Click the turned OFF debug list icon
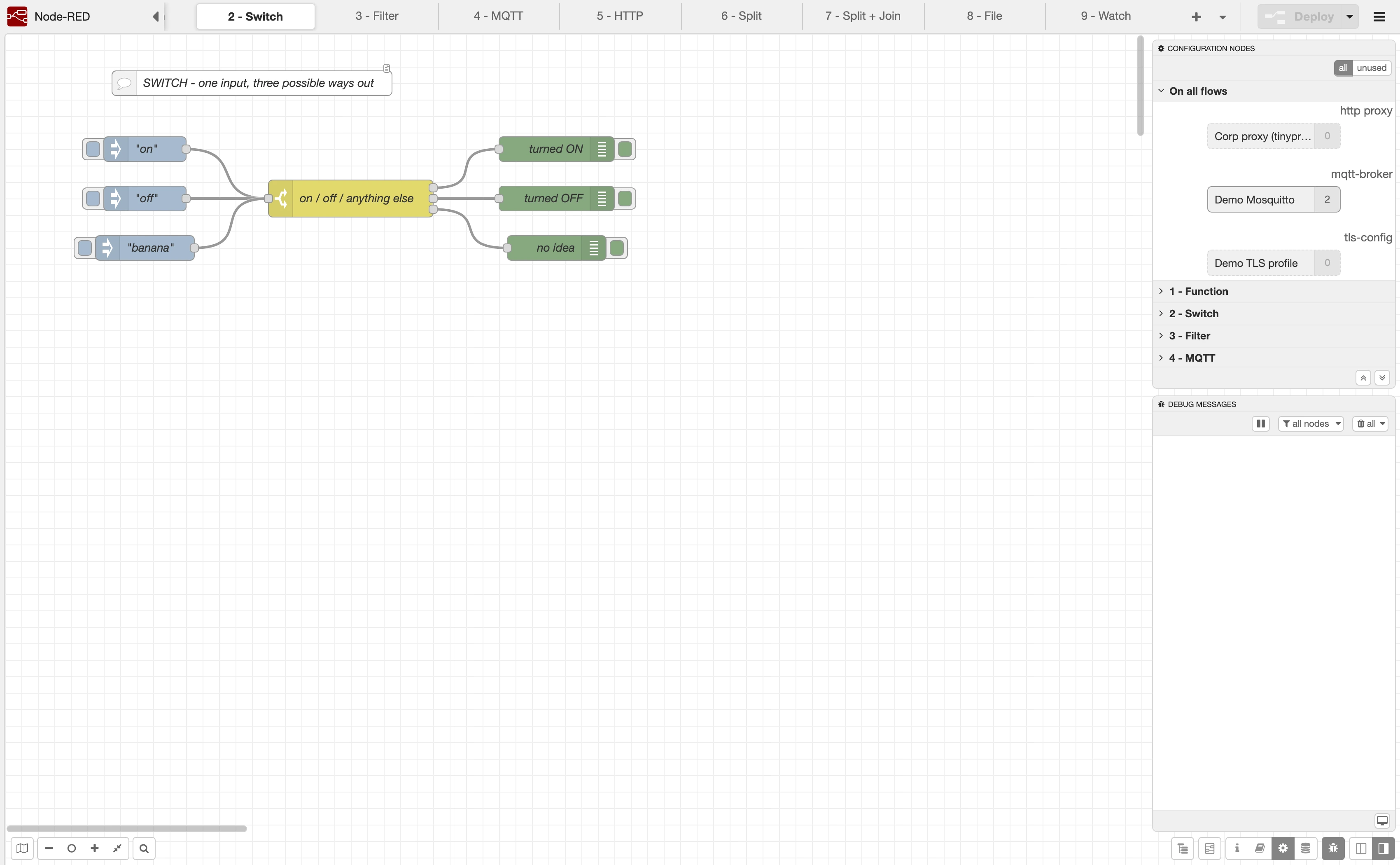The image size is (1400, 865). (602, 199)
